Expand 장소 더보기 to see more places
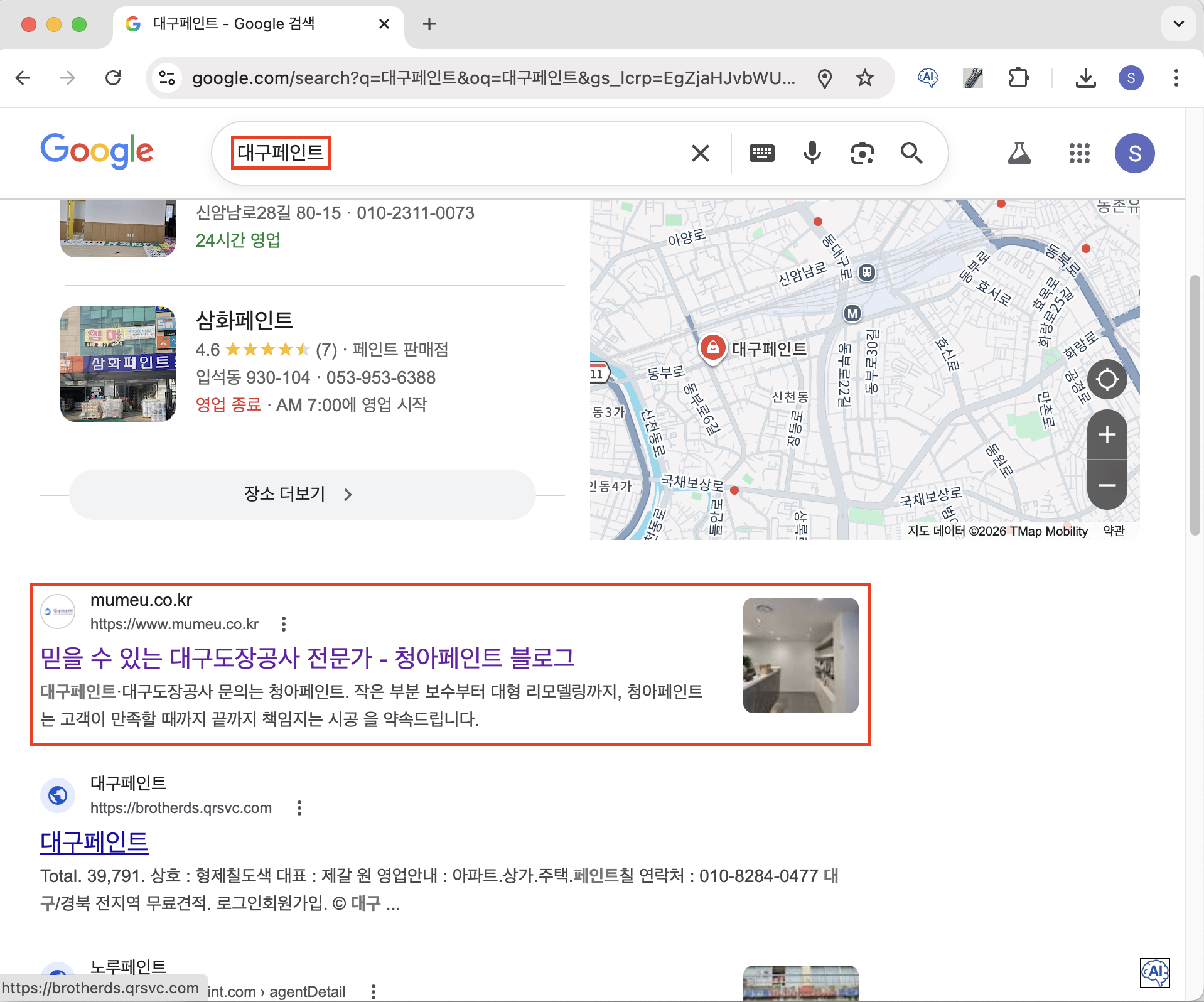The height and width of the screenshot is (1002, 1204). pos(302,495)
